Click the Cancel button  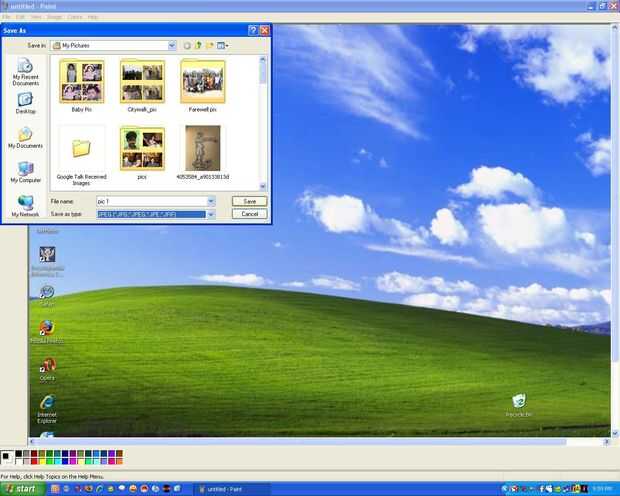coord(250,214)
